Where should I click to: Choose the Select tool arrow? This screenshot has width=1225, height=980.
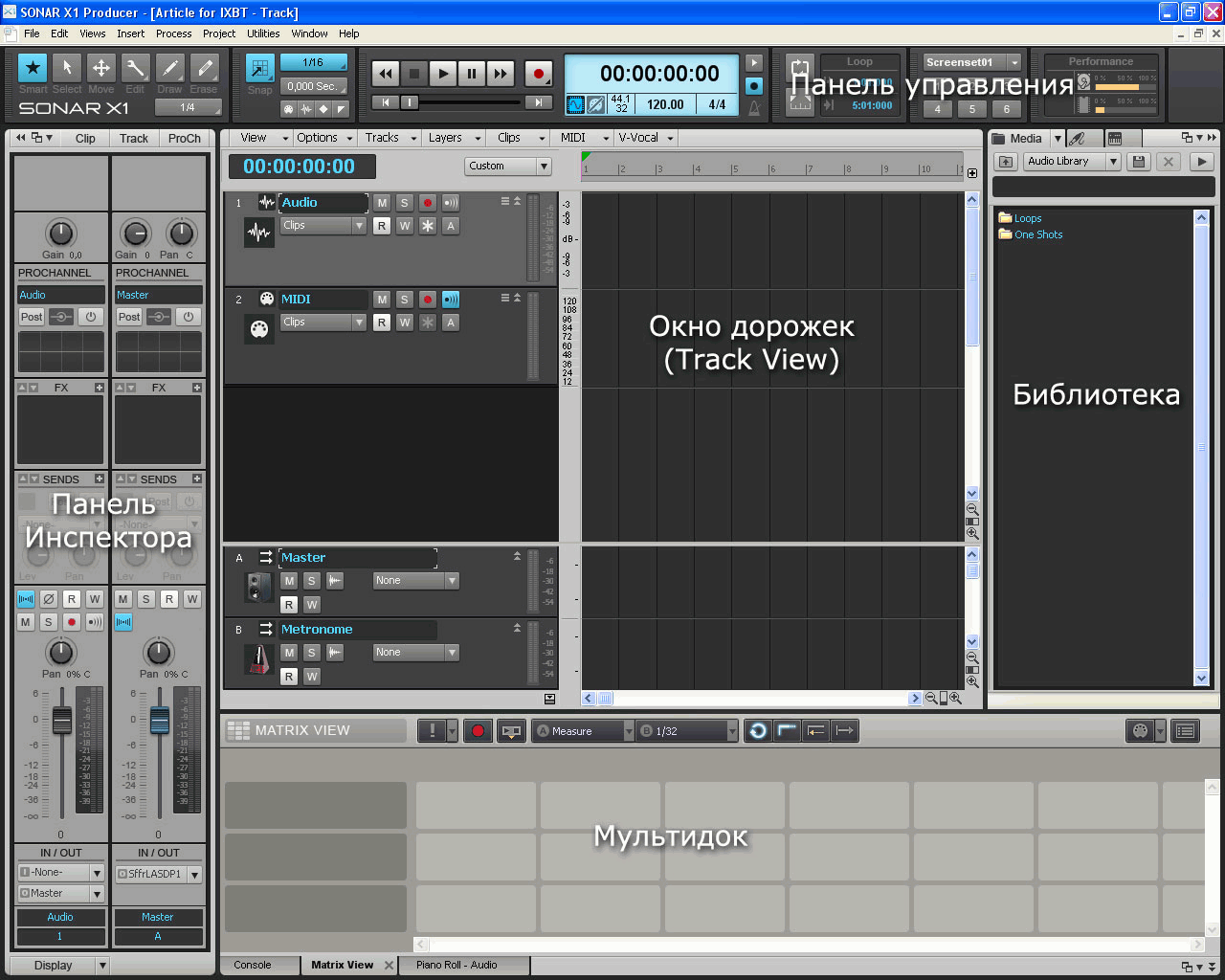[x=67, y=68]
